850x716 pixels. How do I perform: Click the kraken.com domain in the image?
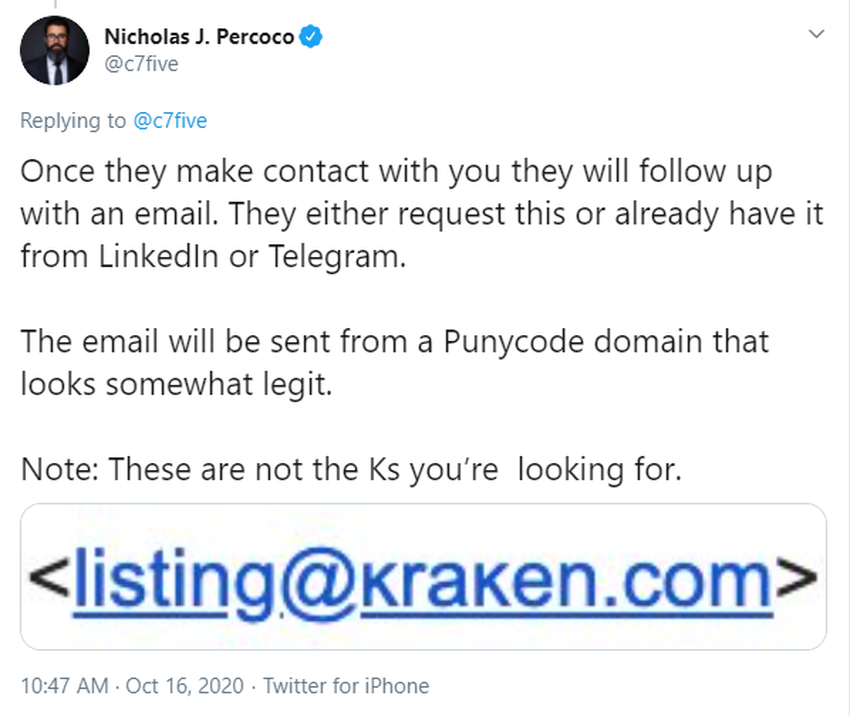tap(566, 583)
